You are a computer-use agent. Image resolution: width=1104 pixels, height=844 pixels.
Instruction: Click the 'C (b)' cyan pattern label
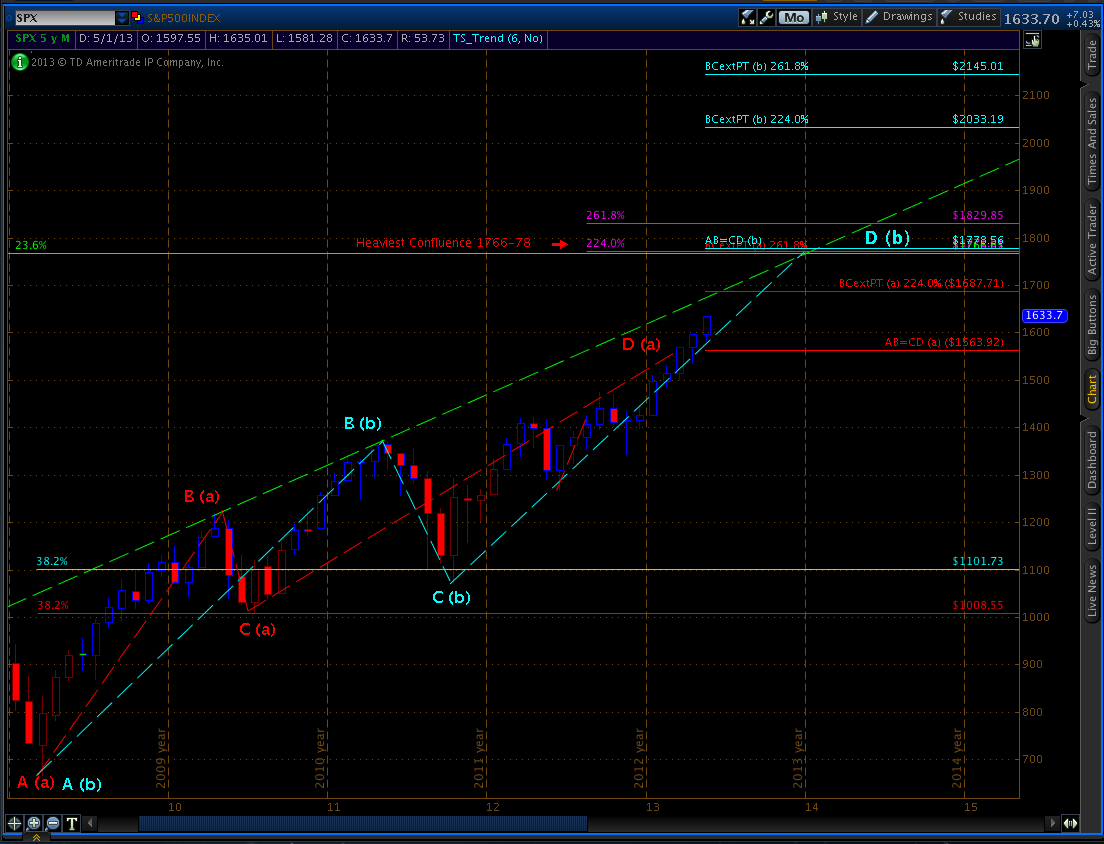tap(451, 598)
